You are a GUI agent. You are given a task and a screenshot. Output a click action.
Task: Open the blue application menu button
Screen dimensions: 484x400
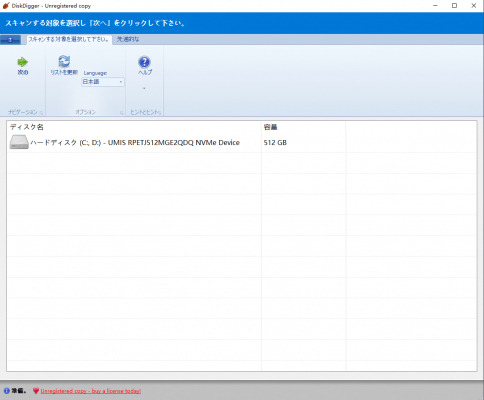click(x=10, y=40)
